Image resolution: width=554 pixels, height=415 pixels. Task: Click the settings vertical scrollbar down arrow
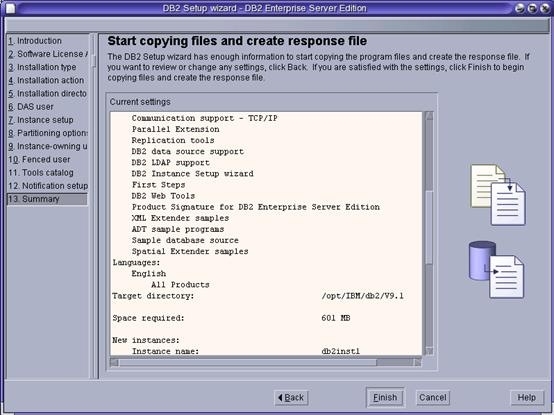[429, 351]
